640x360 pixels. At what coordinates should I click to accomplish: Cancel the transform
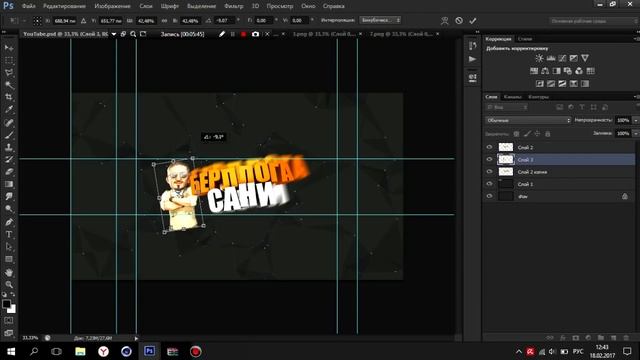(459, 20)
